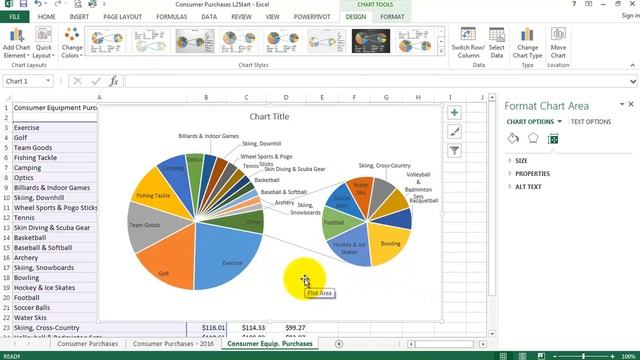The width and height of the screenshot is (640, 360).
Task: Switch to Normal view in the status bar
Action: [503, 356]
